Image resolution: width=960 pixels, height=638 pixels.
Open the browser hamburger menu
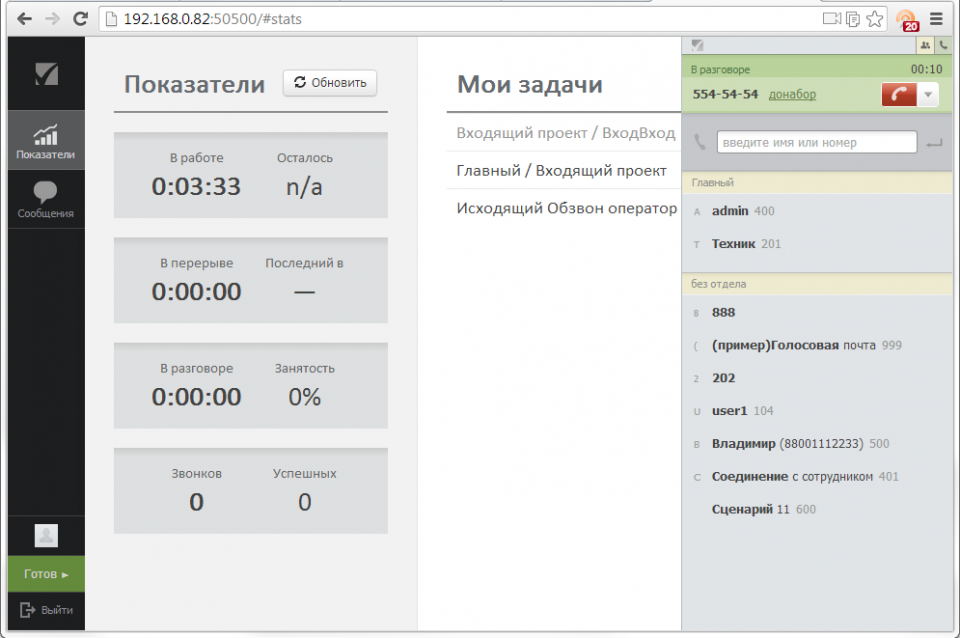pyautogui.click(x=936, y=19)
